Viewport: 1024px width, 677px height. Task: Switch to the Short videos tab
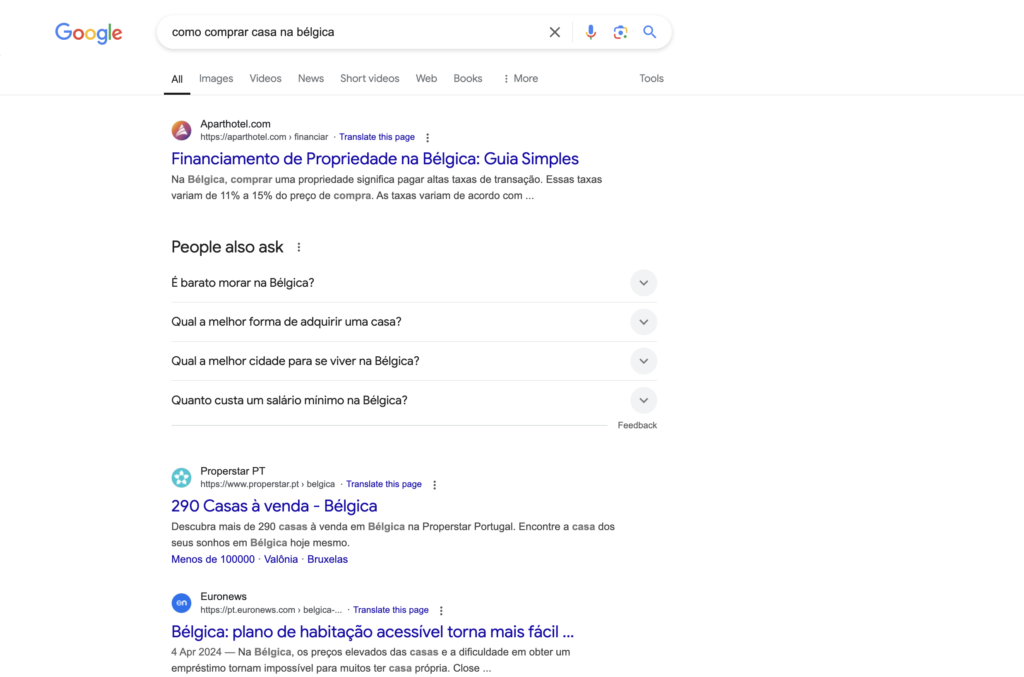point(370,78)
